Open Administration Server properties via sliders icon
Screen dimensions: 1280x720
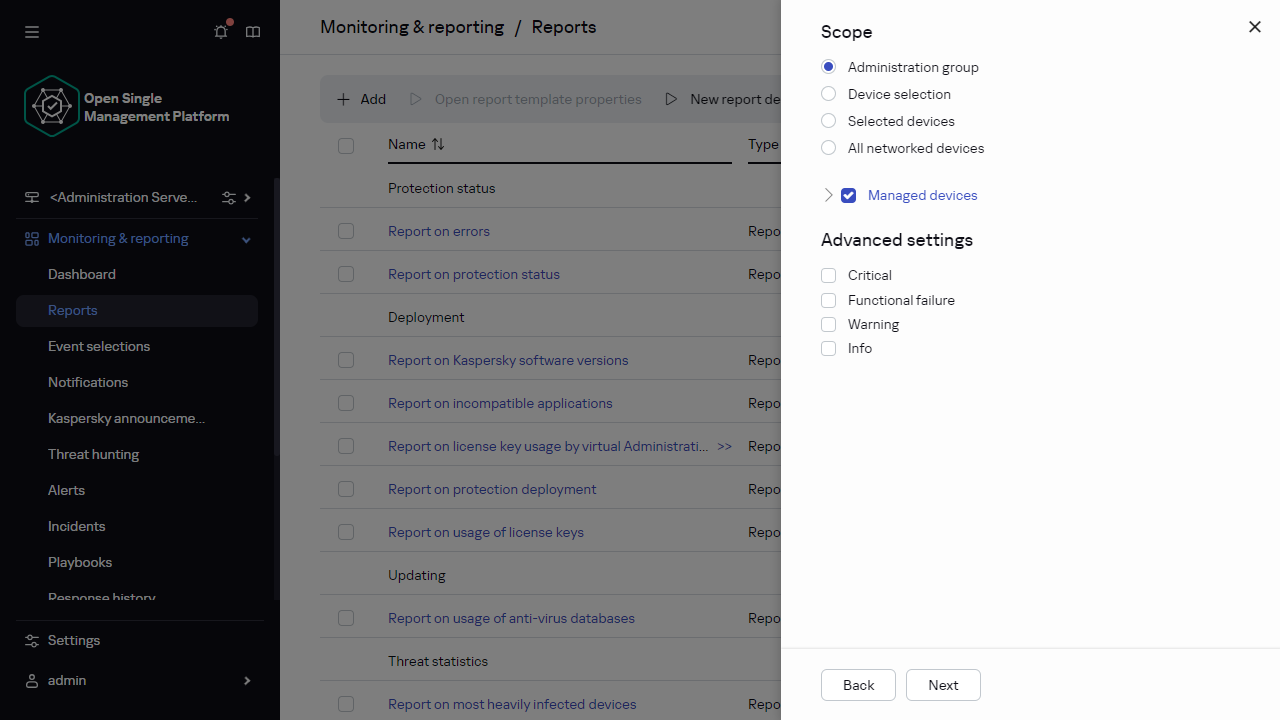click(x=229, y=197)
